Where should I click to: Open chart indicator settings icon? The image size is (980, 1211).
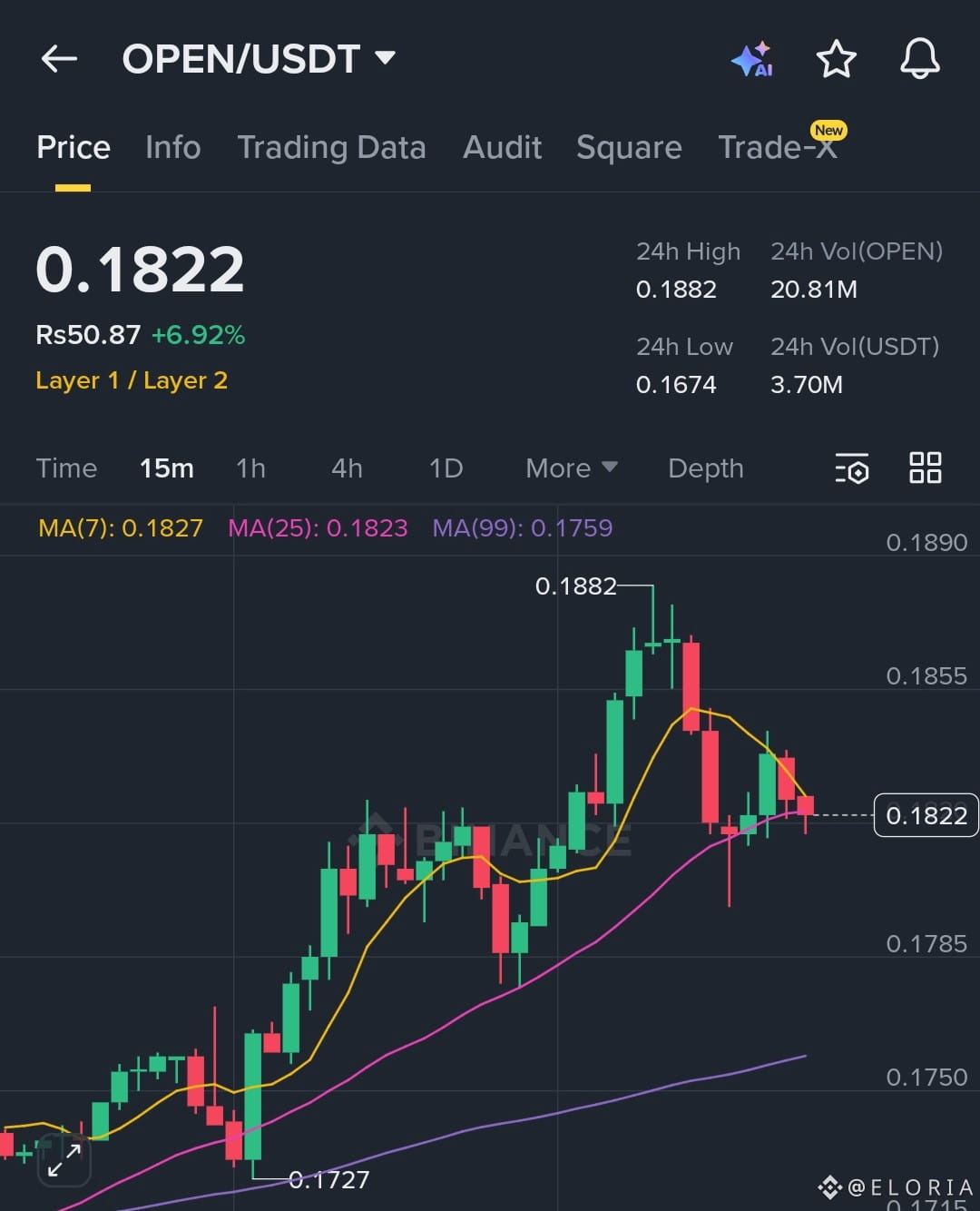[x=852, y=468]
